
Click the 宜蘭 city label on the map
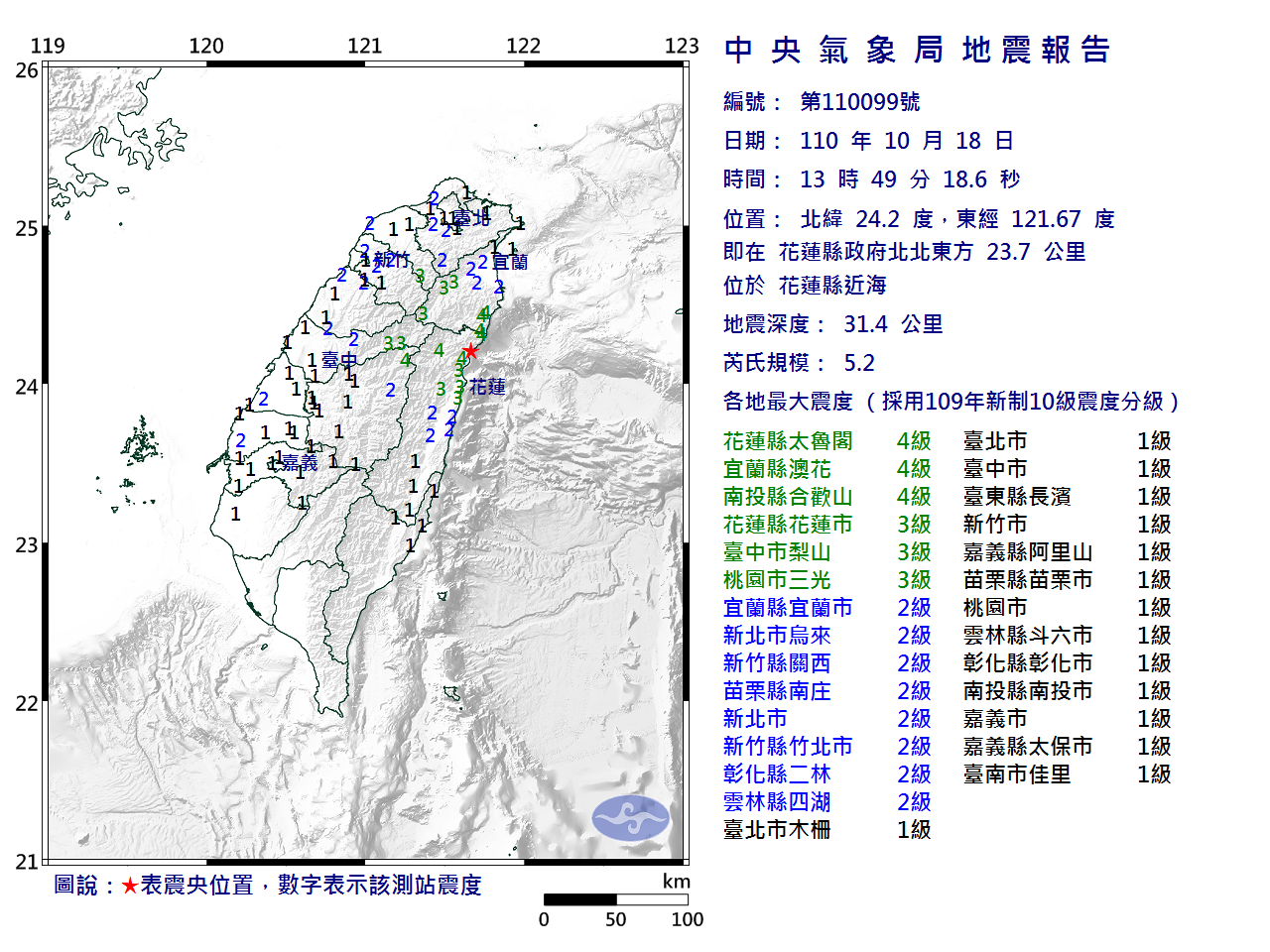(x=510, y=262)
